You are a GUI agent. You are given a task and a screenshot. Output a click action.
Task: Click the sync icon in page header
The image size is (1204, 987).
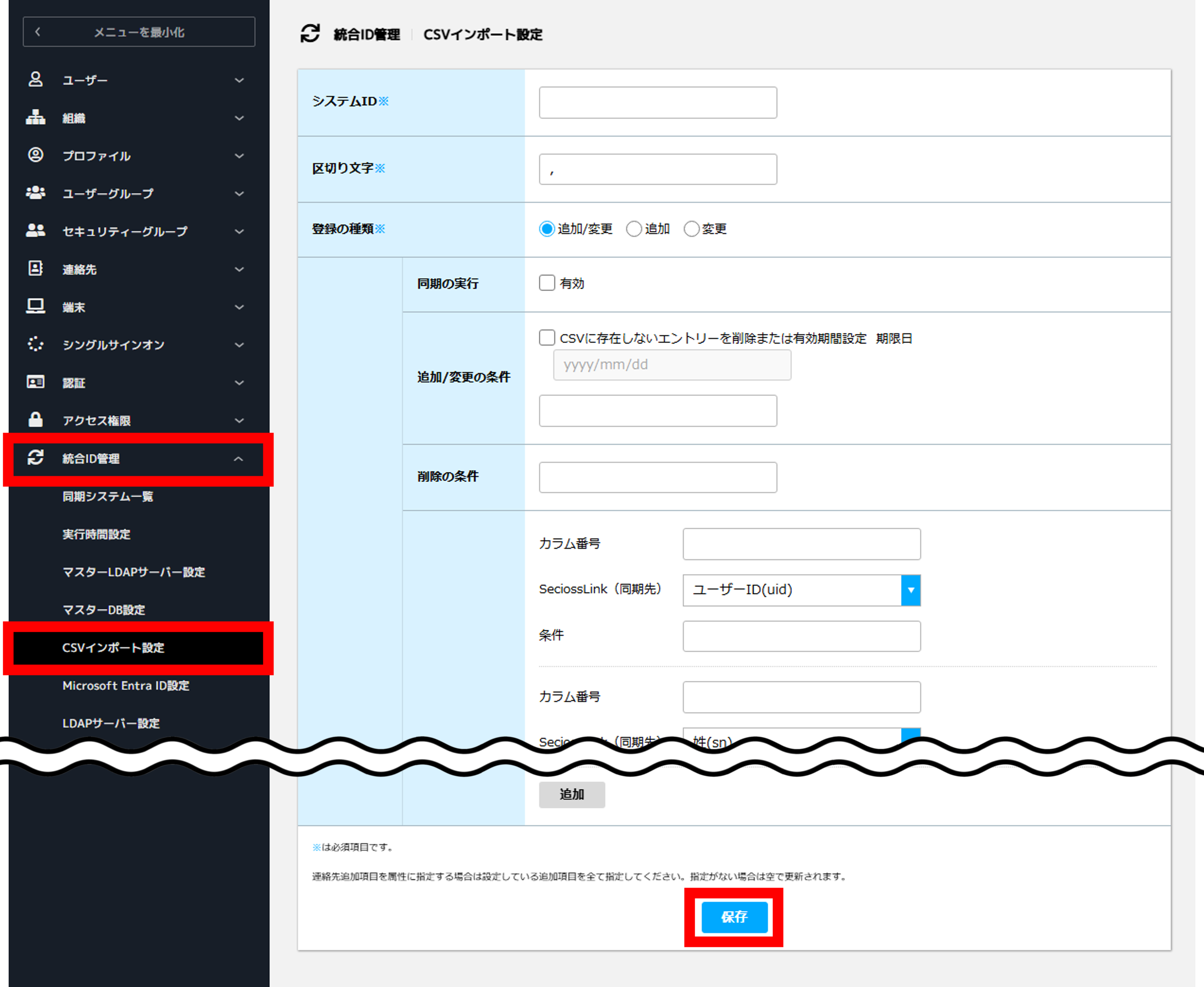(310, 33)
